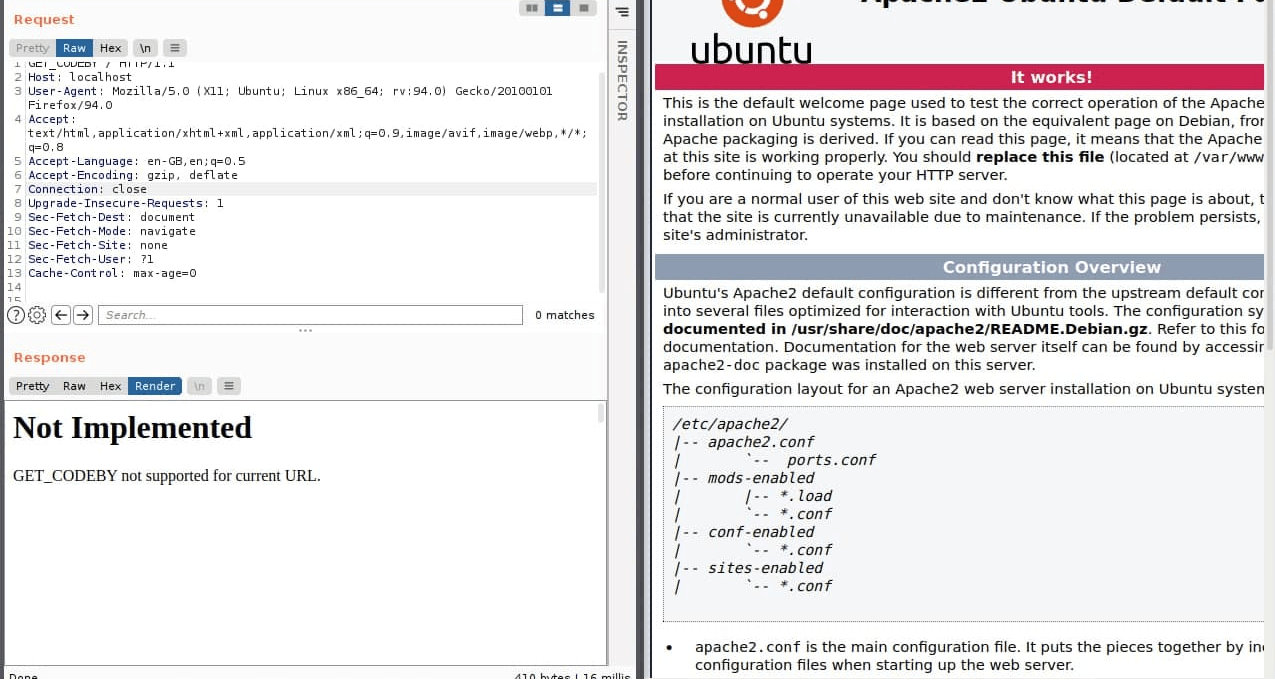This screenshot has height=680, width=1275.
Task: Switch Request view to Hex
Action: [111, 48]
